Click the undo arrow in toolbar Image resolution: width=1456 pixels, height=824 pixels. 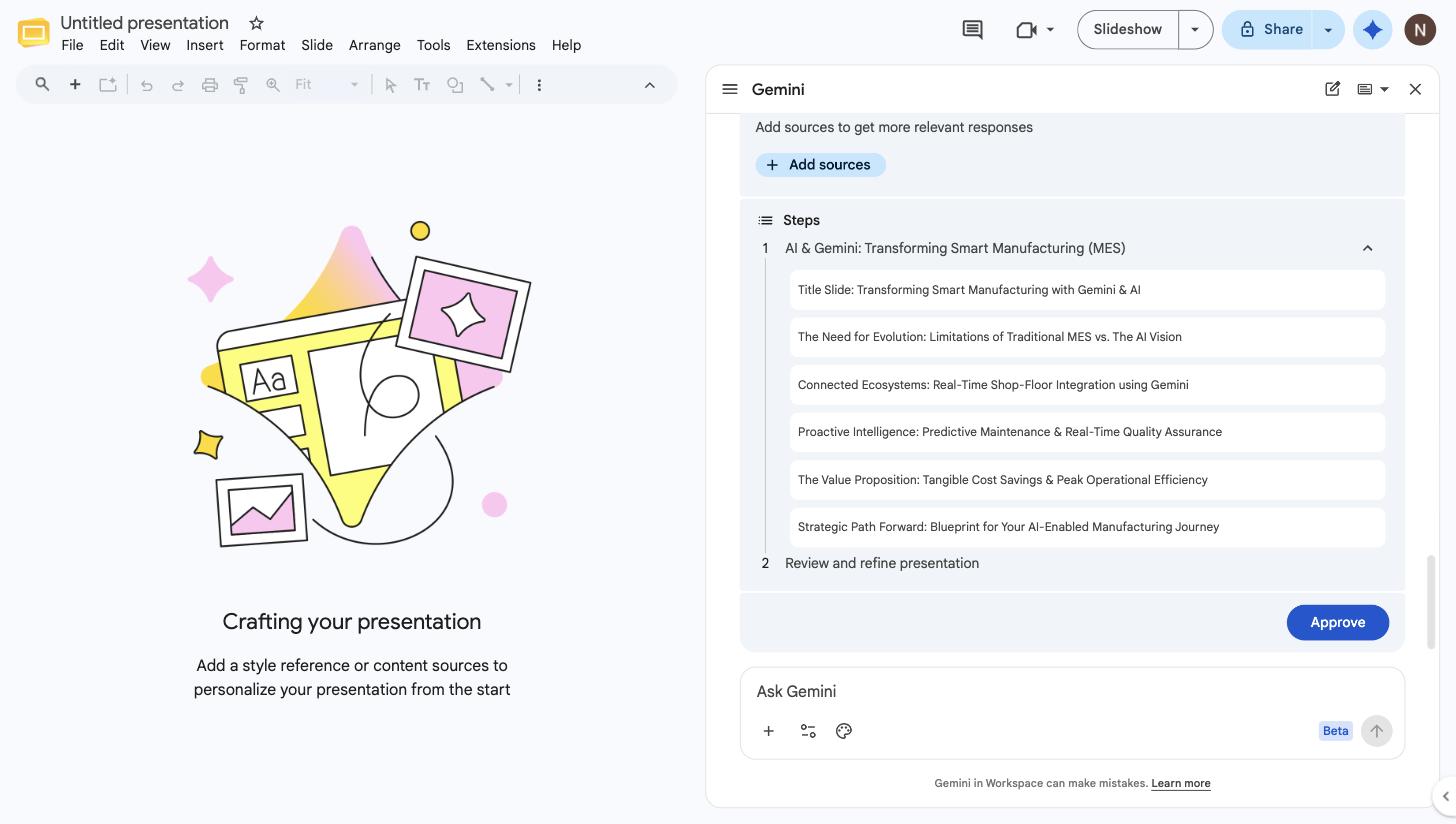tap(146, 85)
